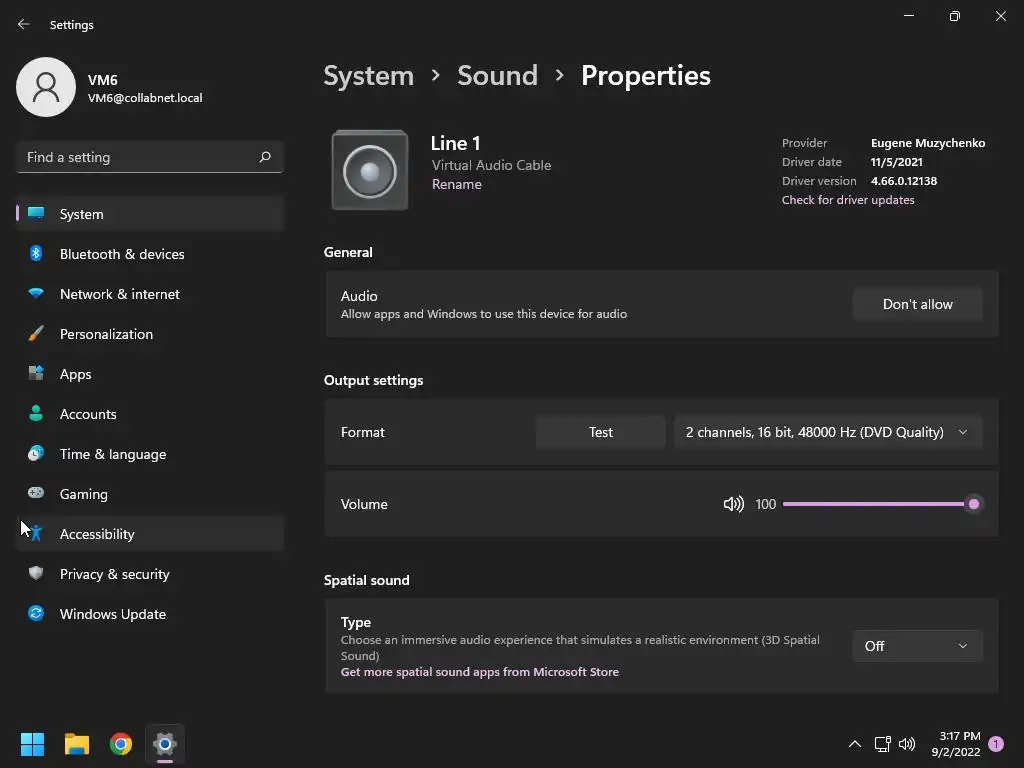1024x768 pixels.
Task: Click Rename under Line 1
Action: (457, 184)
